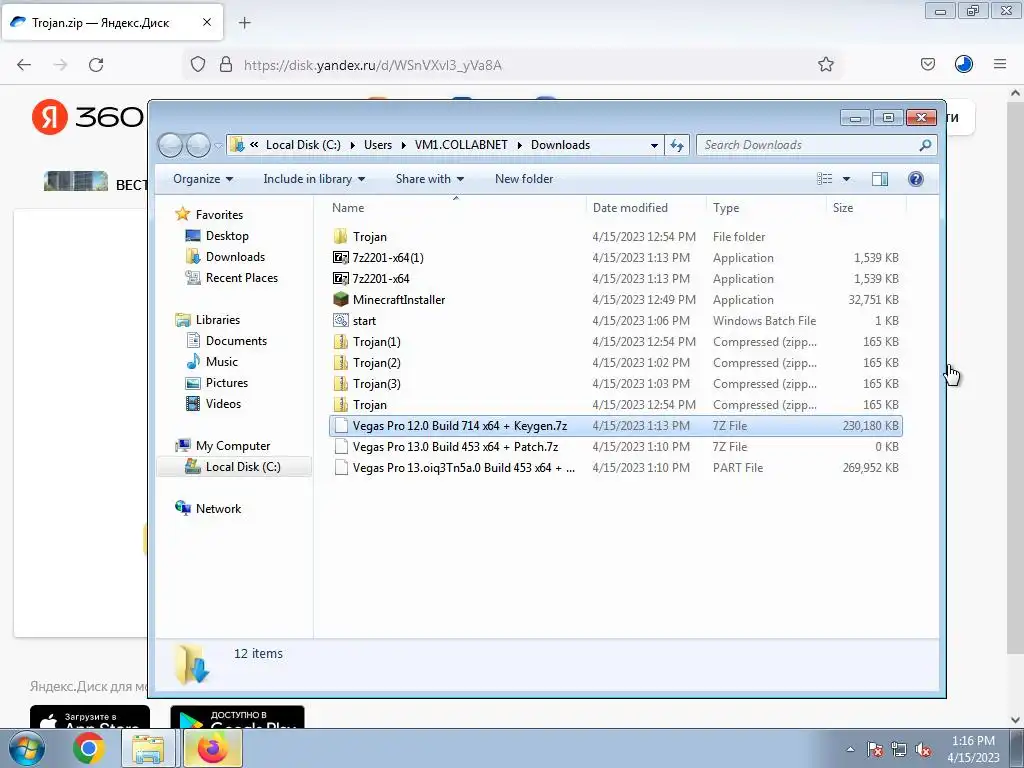Click Users in address breadcrumb
Screen dimensions: 1024x768
pos(378,145)
